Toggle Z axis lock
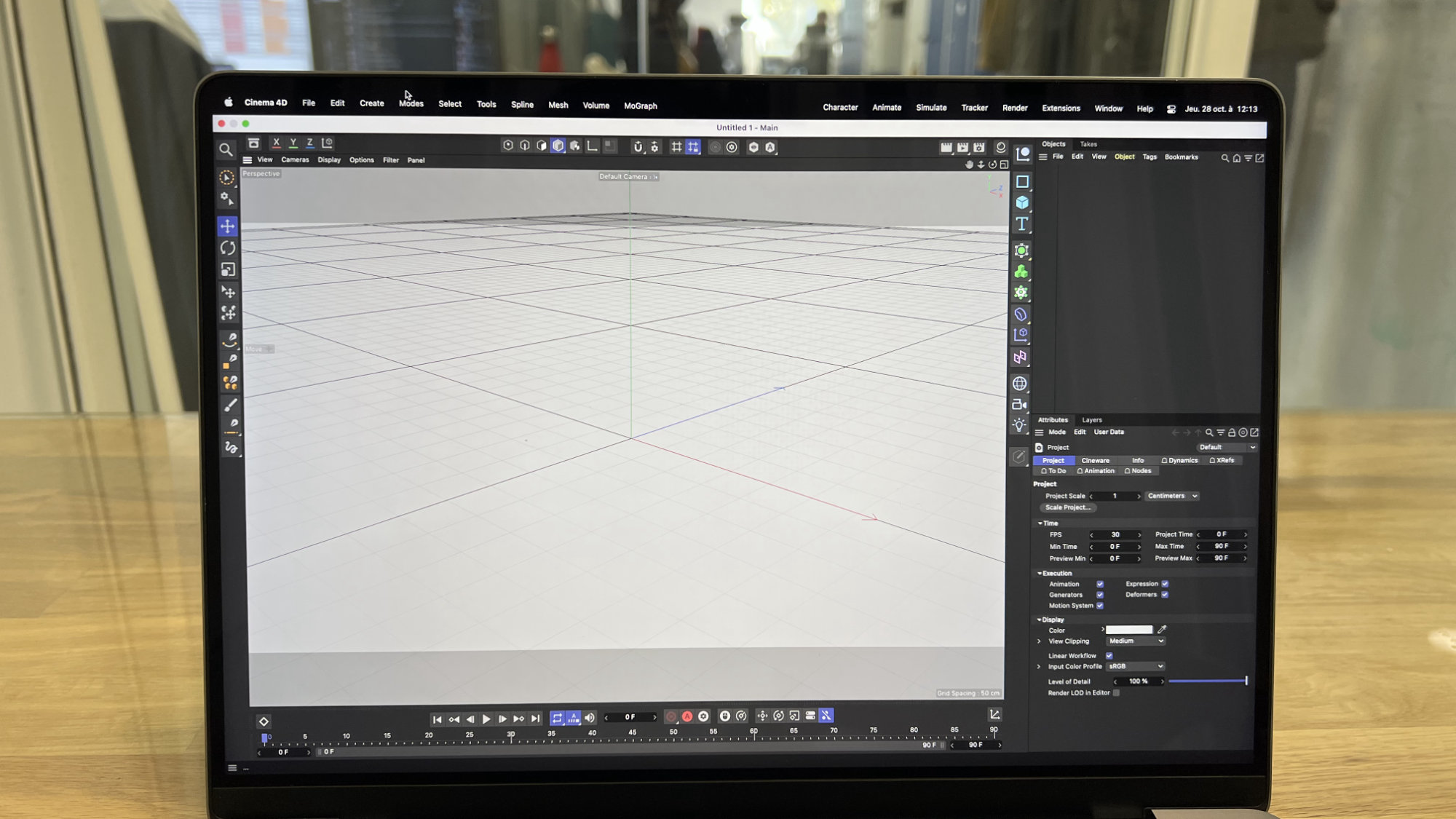1456x819 pixels. [x=310, y=143]
